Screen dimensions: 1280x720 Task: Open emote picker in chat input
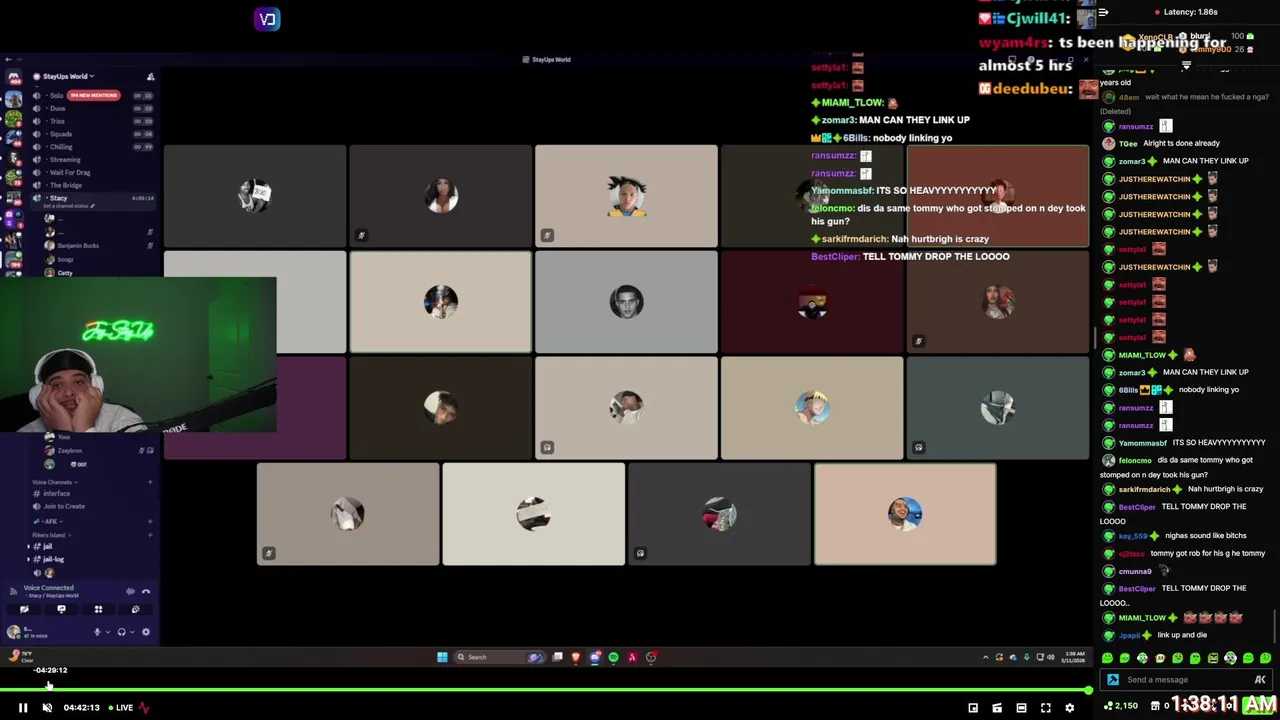point(1260,680)
